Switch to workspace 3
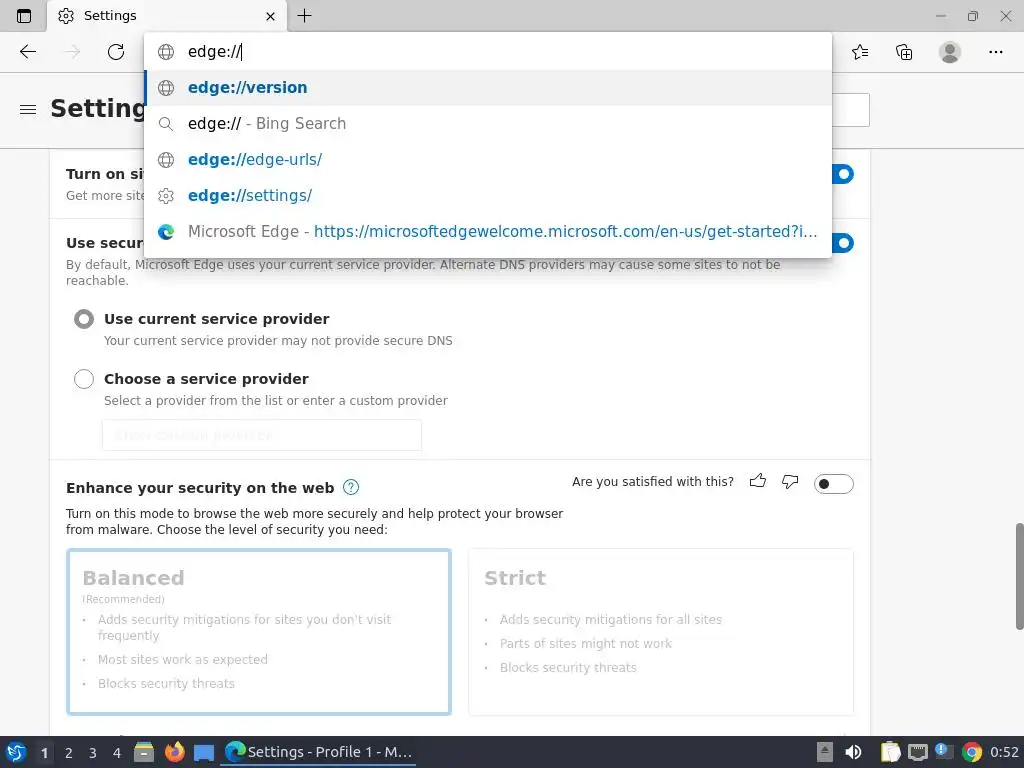This screenshot has height=768, width=1024. [x=93, y=753]
